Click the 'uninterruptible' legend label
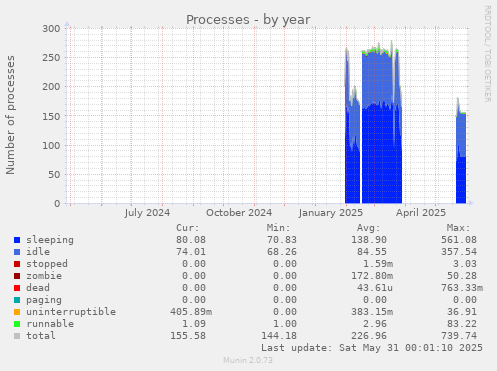Viewport: 497px width, 371px height. pyautogui.click(x=71, y=312)
